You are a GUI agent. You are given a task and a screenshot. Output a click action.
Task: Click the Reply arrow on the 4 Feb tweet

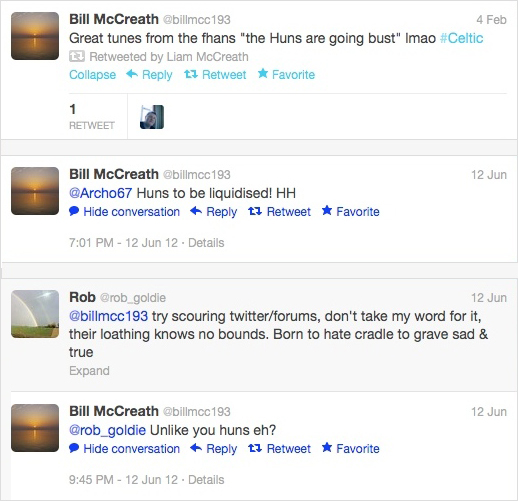click(132, 74)
